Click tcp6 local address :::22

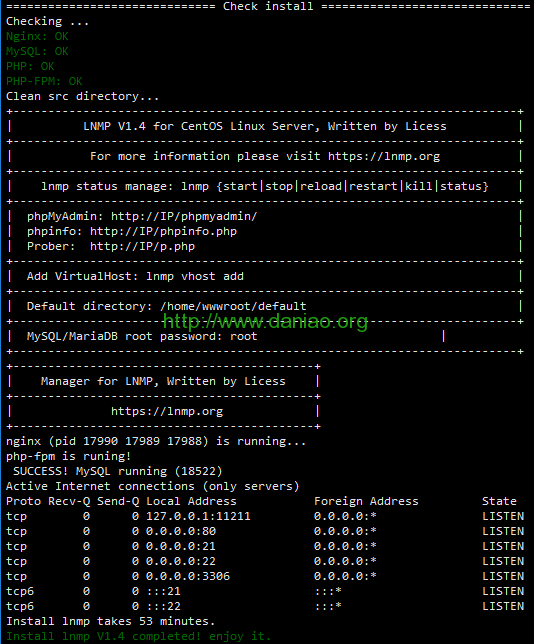[163, 606]
